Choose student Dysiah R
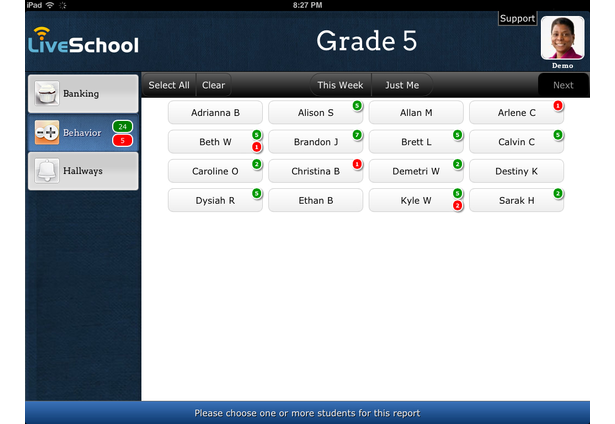The height and width of the screenshot is (424, 615). coord(215,200)
